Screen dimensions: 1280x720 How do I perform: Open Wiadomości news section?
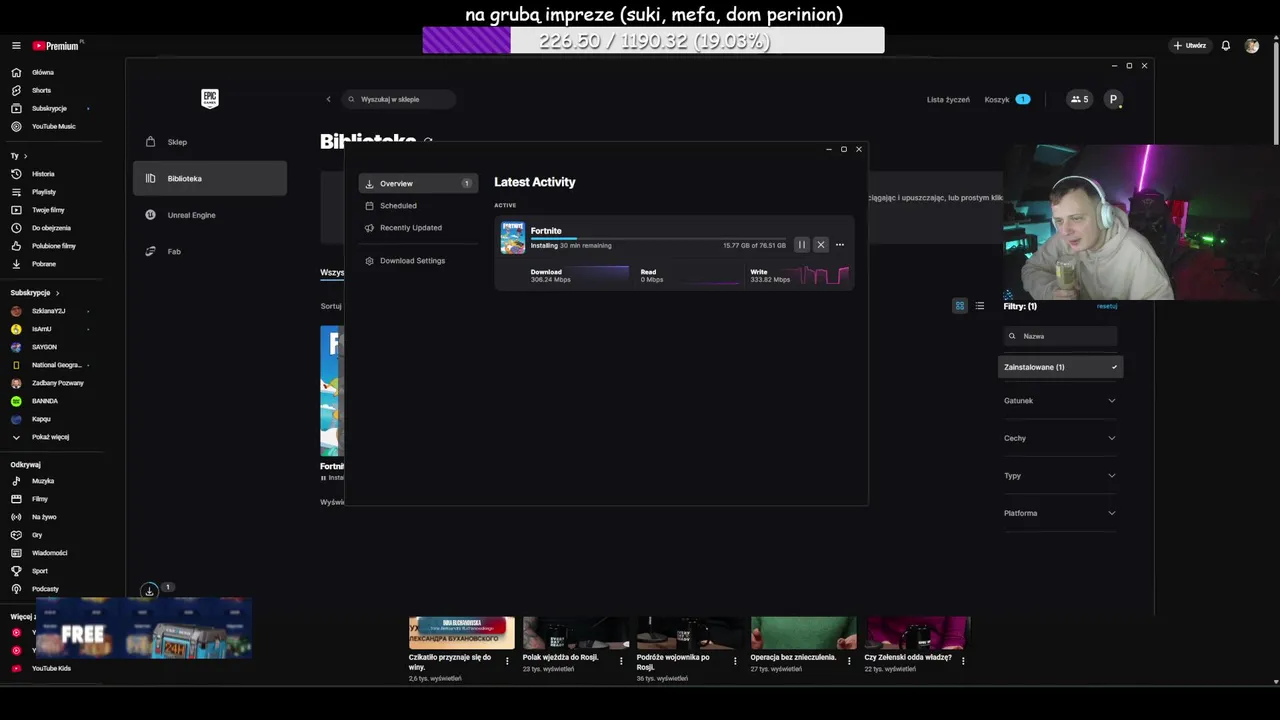[x=50, y=553]
